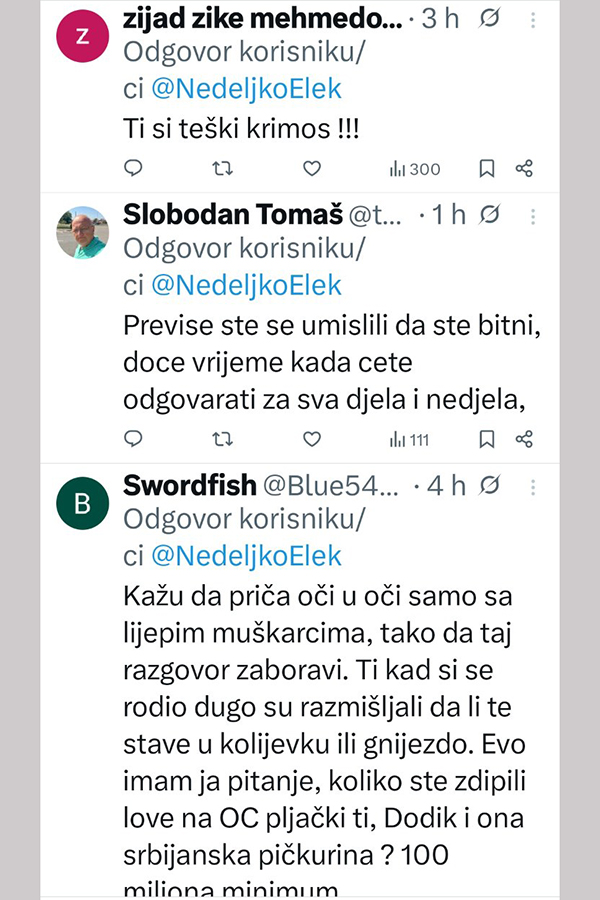The height and width of the screenshot is (900, 600).
Task: Retweet zijad zike's tweet
Action: point(224,168)
